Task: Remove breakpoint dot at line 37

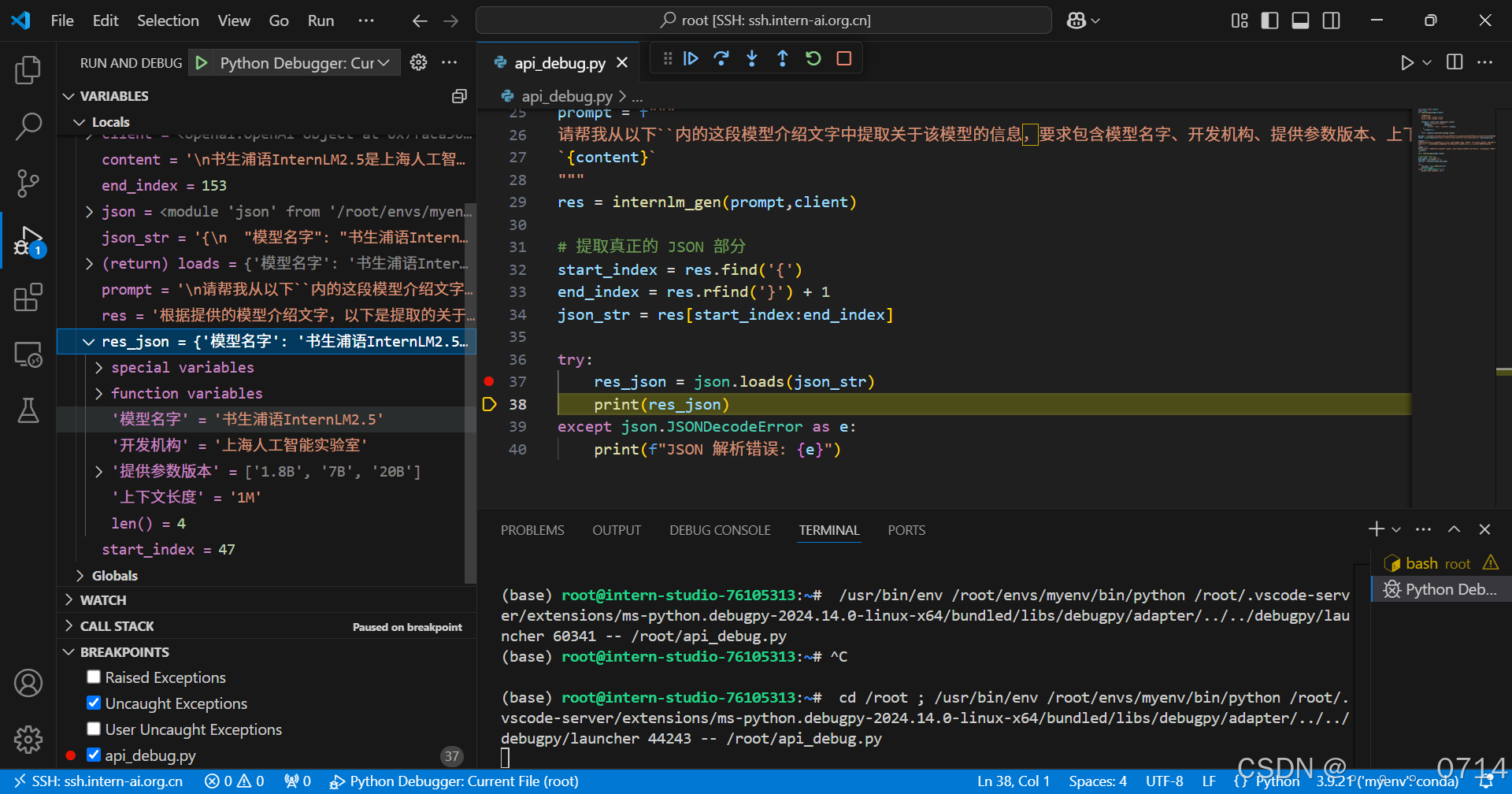Action: 489,381
